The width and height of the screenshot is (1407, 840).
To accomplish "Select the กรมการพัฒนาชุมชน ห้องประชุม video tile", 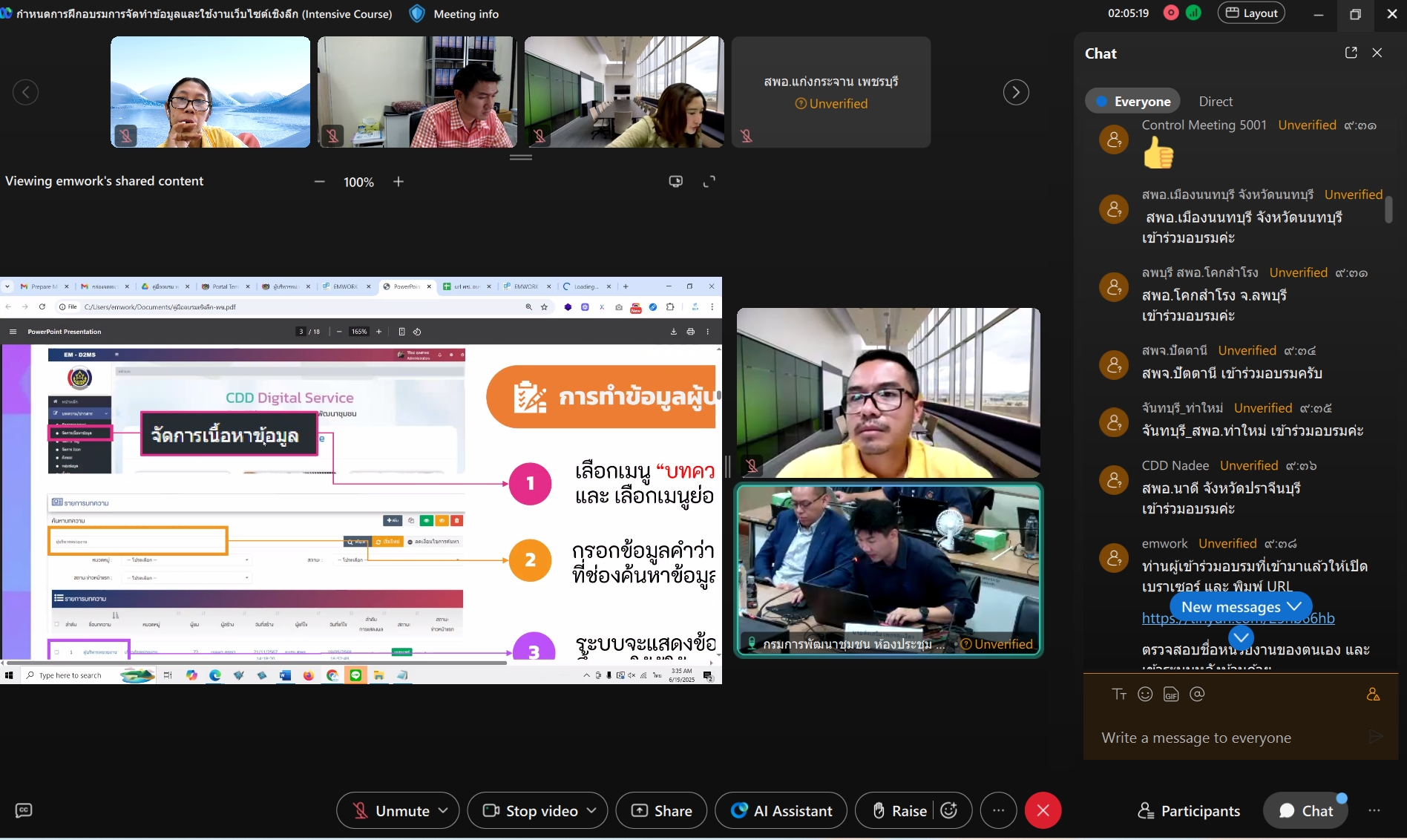I will [888, 570].
